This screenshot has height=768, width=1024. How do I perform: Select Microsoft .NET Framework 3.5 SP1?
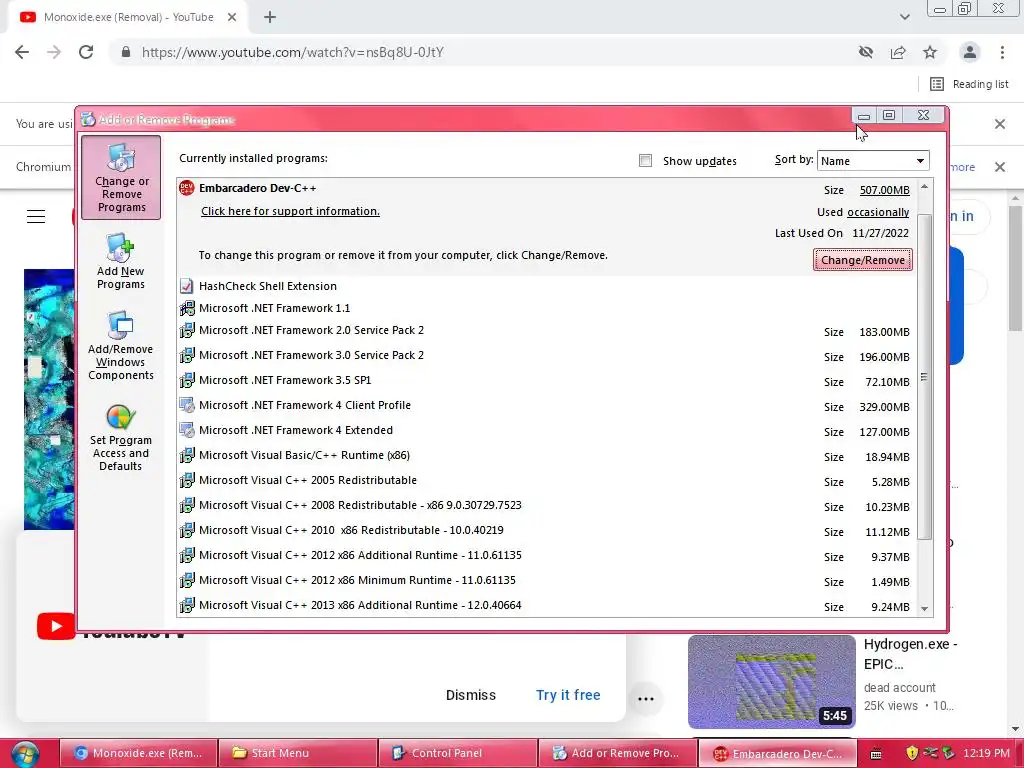546,381
